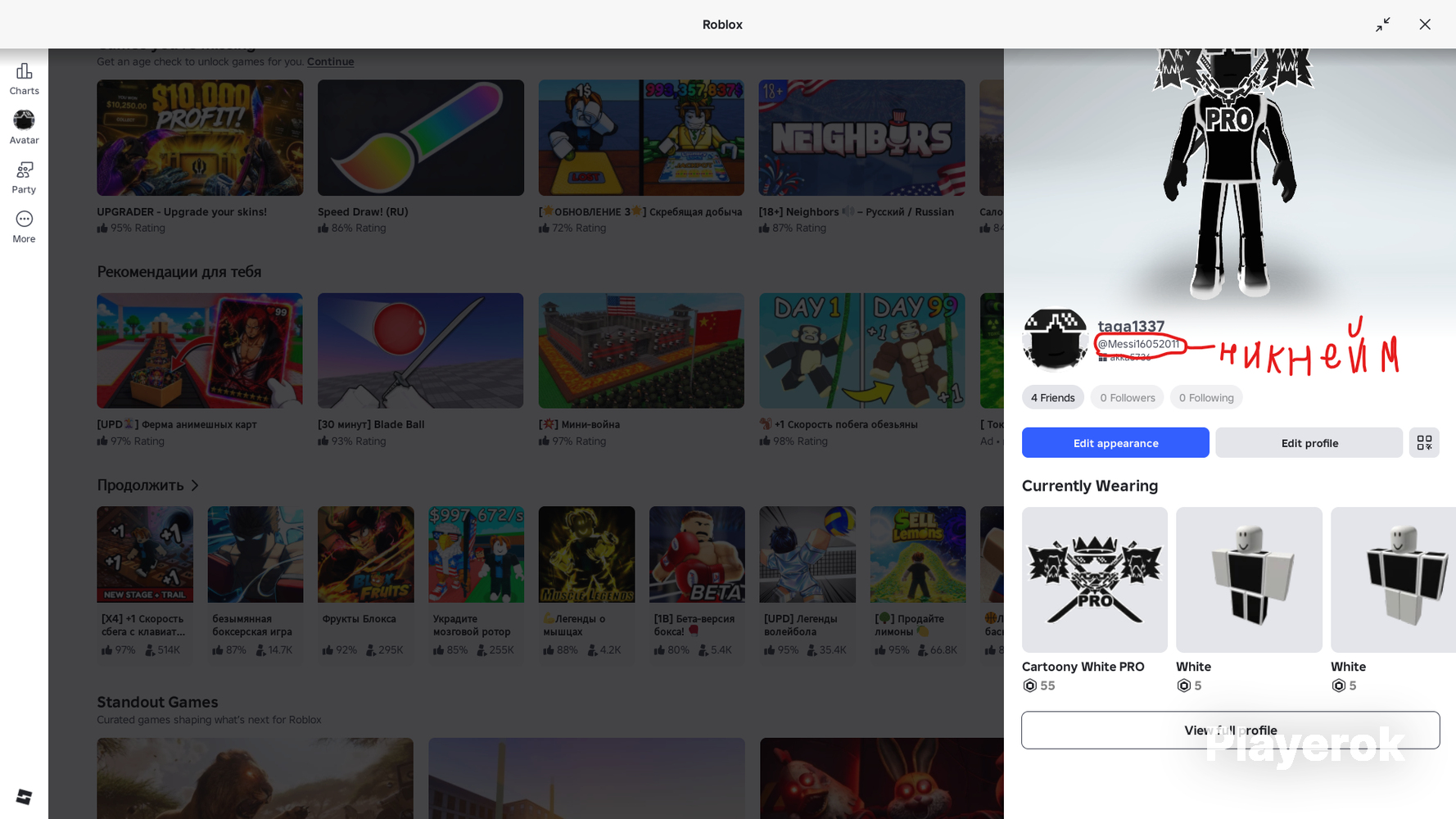Shrink the Roblox window using collapse icon

tap(1383, 25)
